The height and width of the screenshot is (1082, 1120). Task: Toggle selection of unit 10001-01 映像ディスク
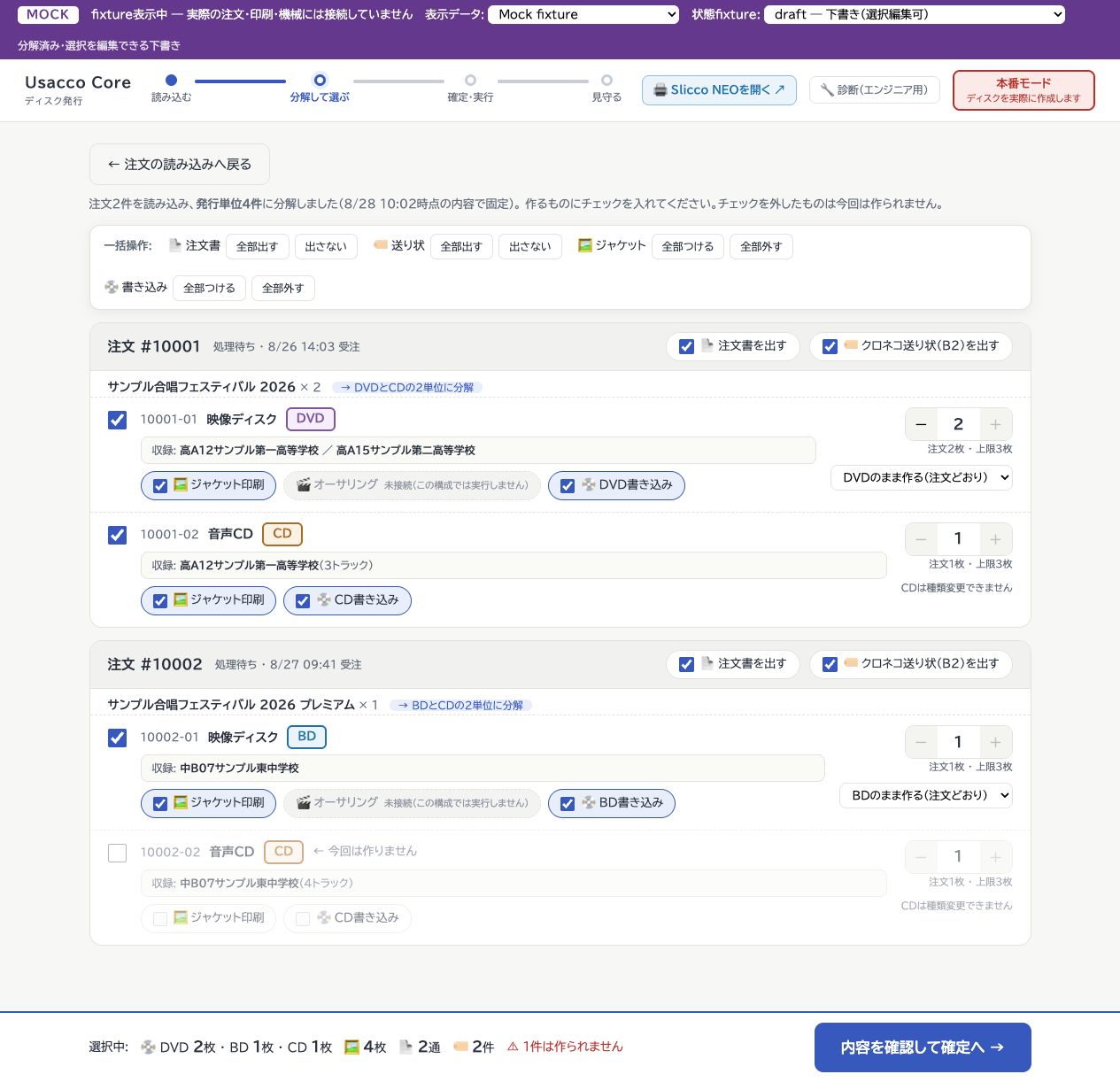(117, 420)
